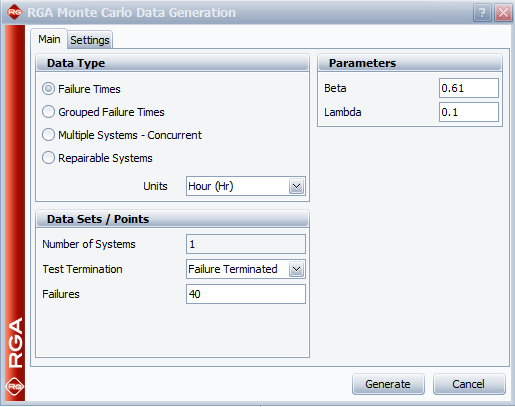Viewport: 515px width, 407px height.
Task: Click the Beta parameter input field
Action: 469,88
